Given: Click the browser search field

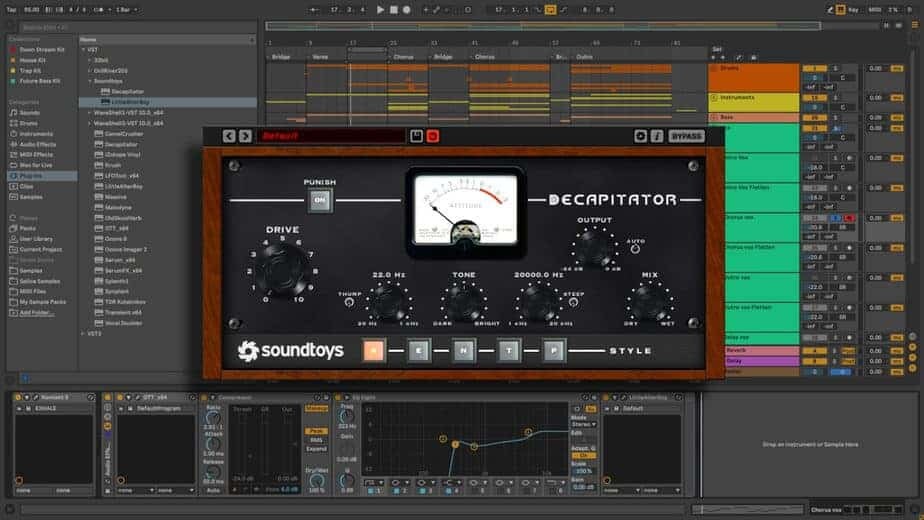Looking at the screenshot, I should (x=136, y=27).
